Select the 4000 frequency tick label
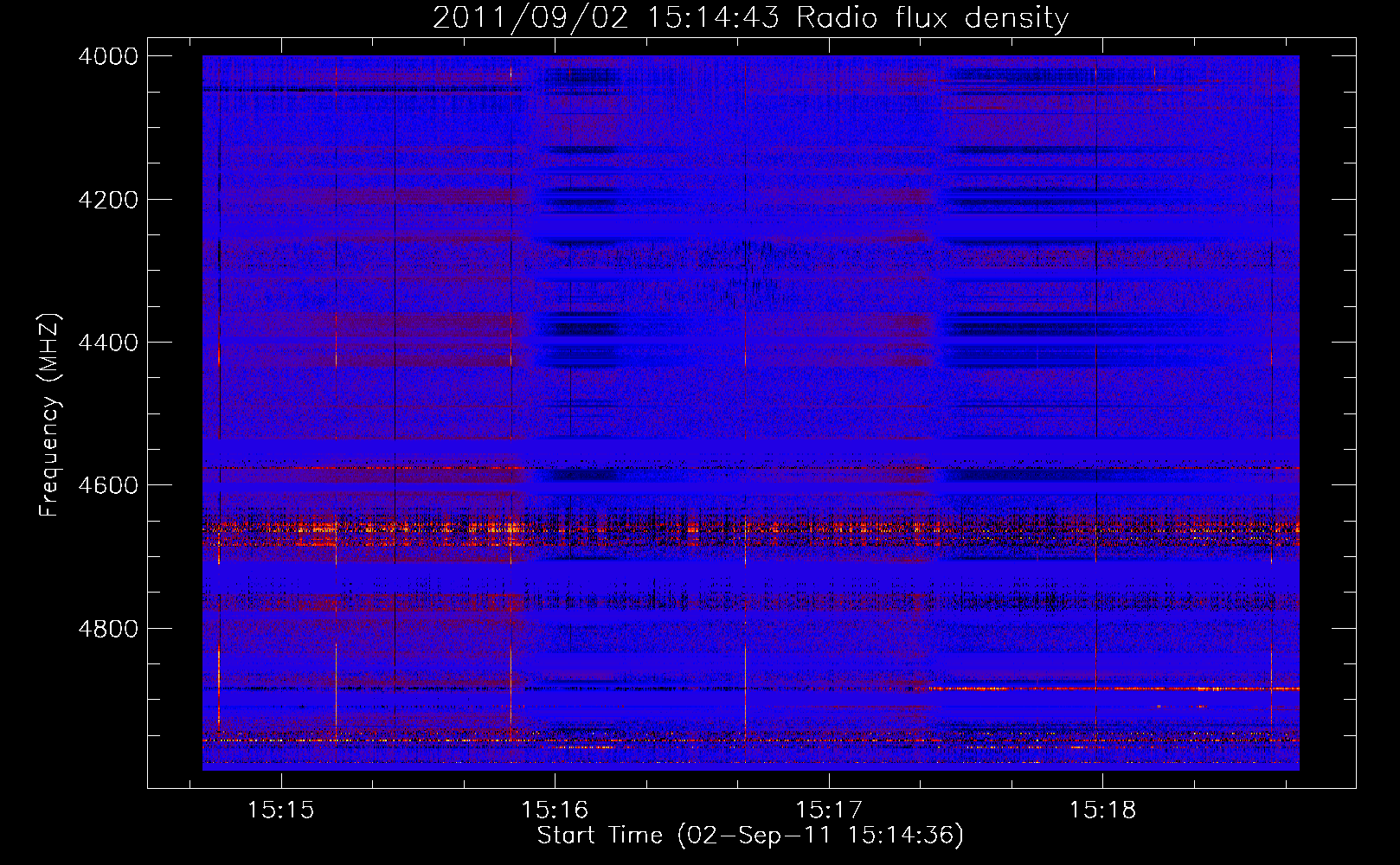1400x865 pixels. coord(108,56)
